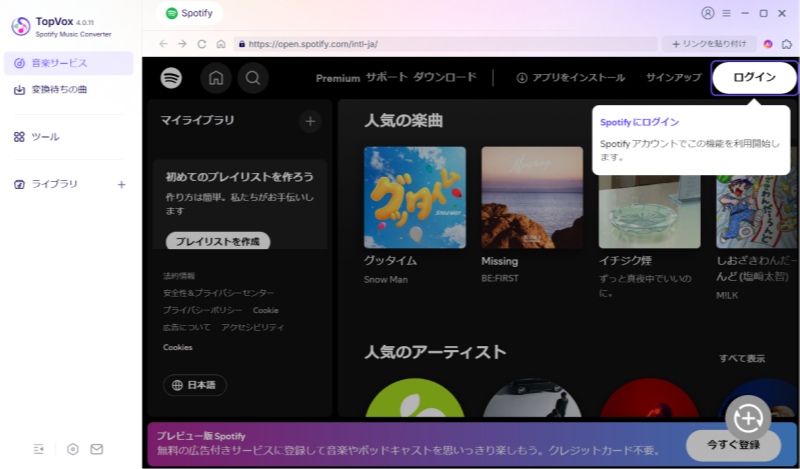
Task: Click the red artist circle thumbnail
Action: pyautogui.click(x=649, y=398)
